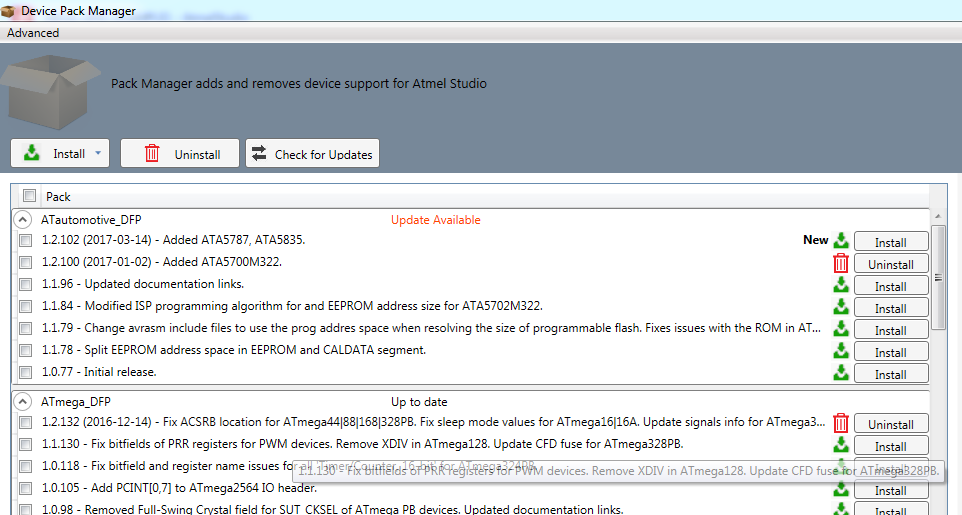
Task: Click red trash icon for ATmega 1.2.132
Action: pos(841,423)
